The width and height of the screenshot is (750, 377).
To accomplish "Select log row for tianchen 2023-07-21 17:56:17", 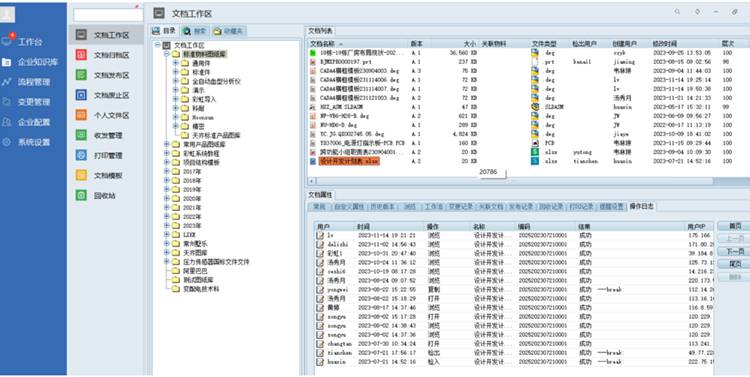I will tap(514, 353).
